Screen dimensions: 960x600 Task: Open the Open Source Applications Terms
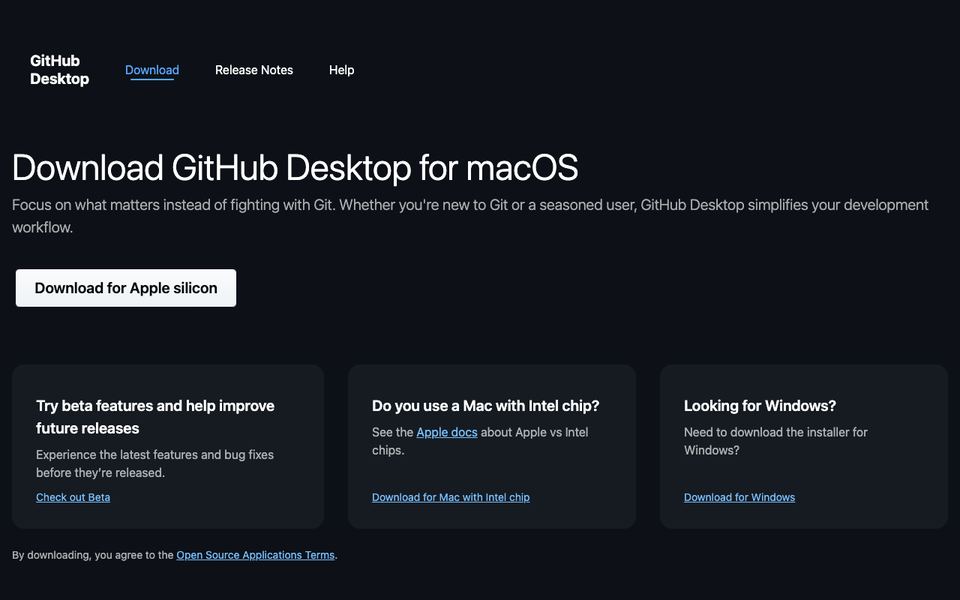pyautogui.click(x=255, y=555)
